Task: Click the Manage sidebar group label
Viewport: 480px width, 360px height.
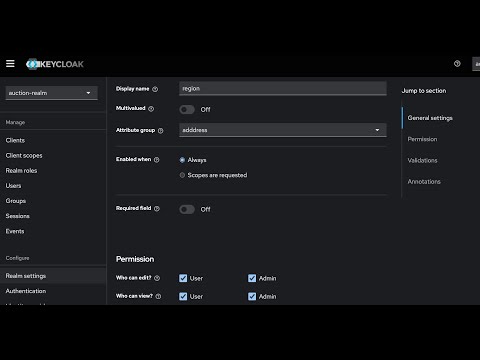Action: click(x=15, y=123)
